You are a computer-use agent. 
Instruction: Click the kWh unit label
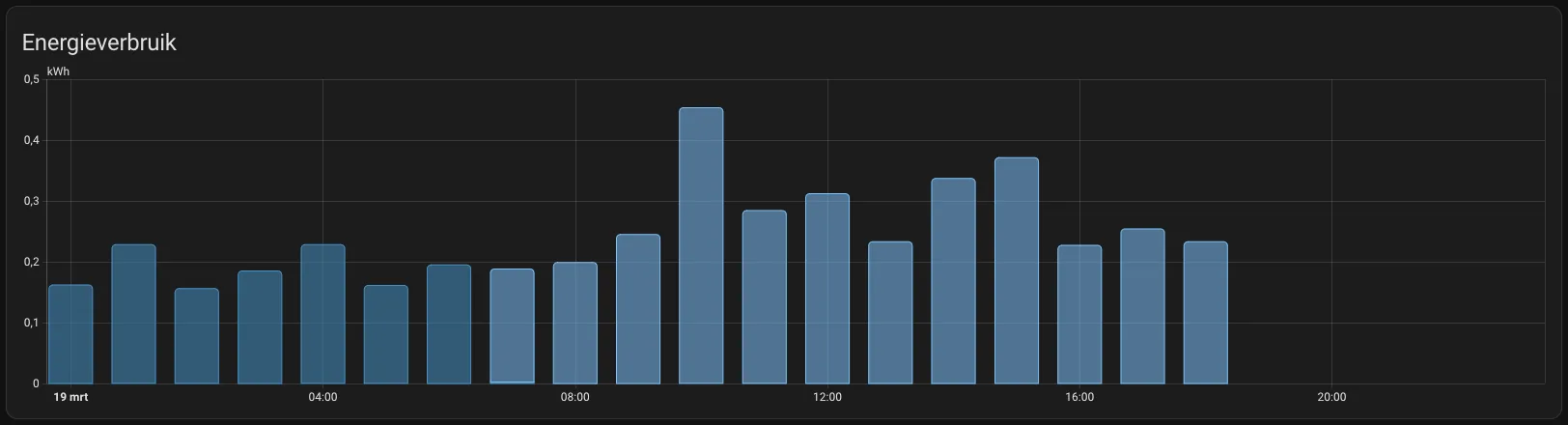[x=58, y=71]
